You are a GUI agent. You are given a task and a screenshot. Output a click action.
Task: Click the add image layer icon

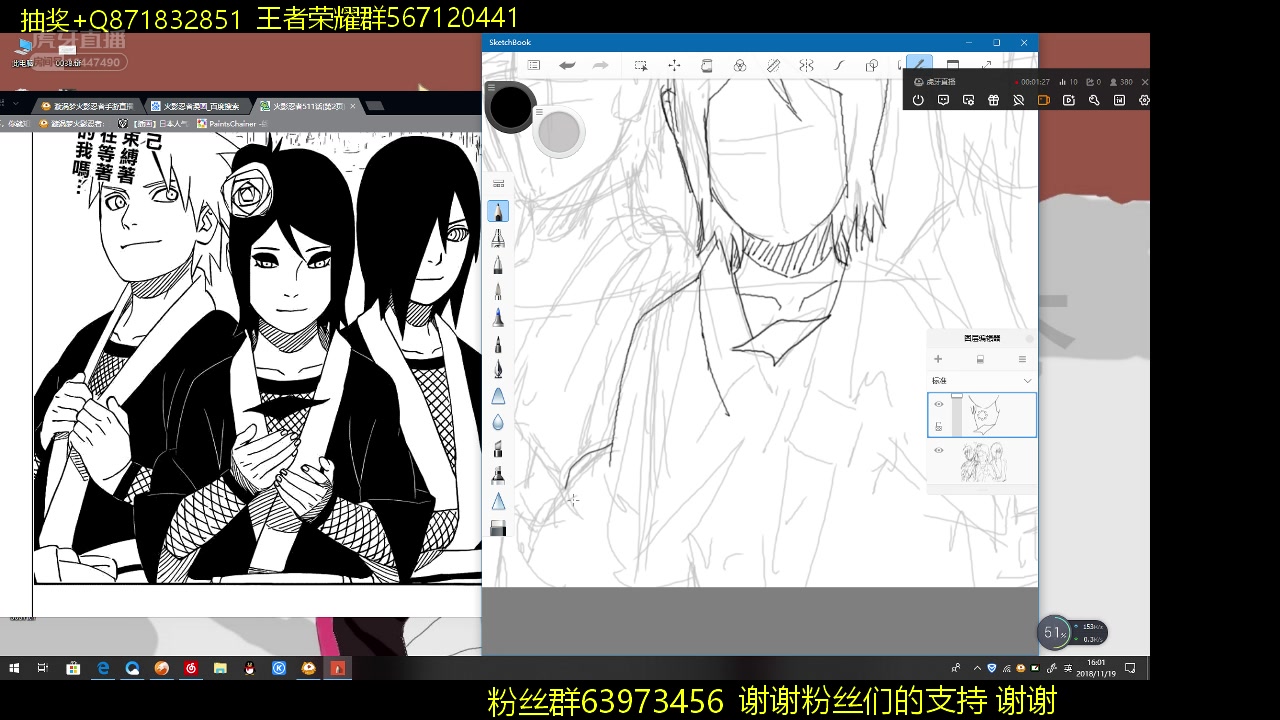(980, 359)
